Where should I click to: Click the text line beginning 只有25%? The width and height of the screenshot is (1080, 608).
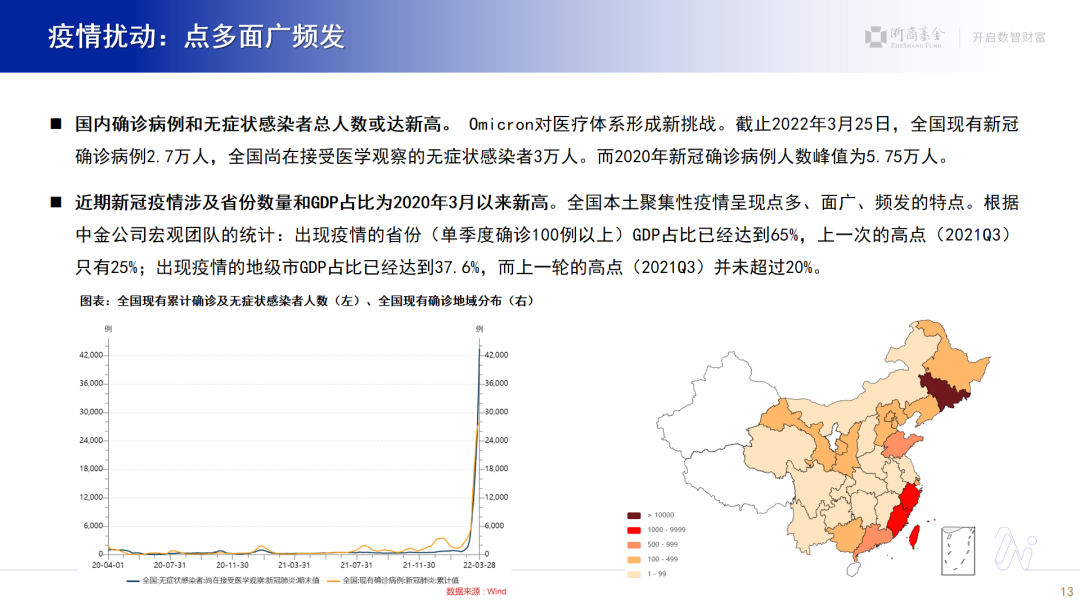point(451,268)
